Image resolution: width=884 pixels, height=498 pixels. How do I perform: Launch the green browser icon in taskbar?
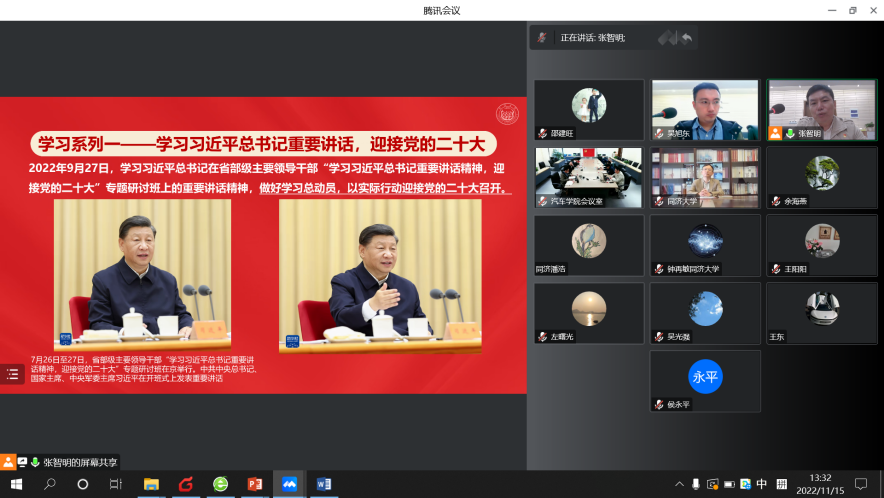pyautogui.click(x=220, y=484)
